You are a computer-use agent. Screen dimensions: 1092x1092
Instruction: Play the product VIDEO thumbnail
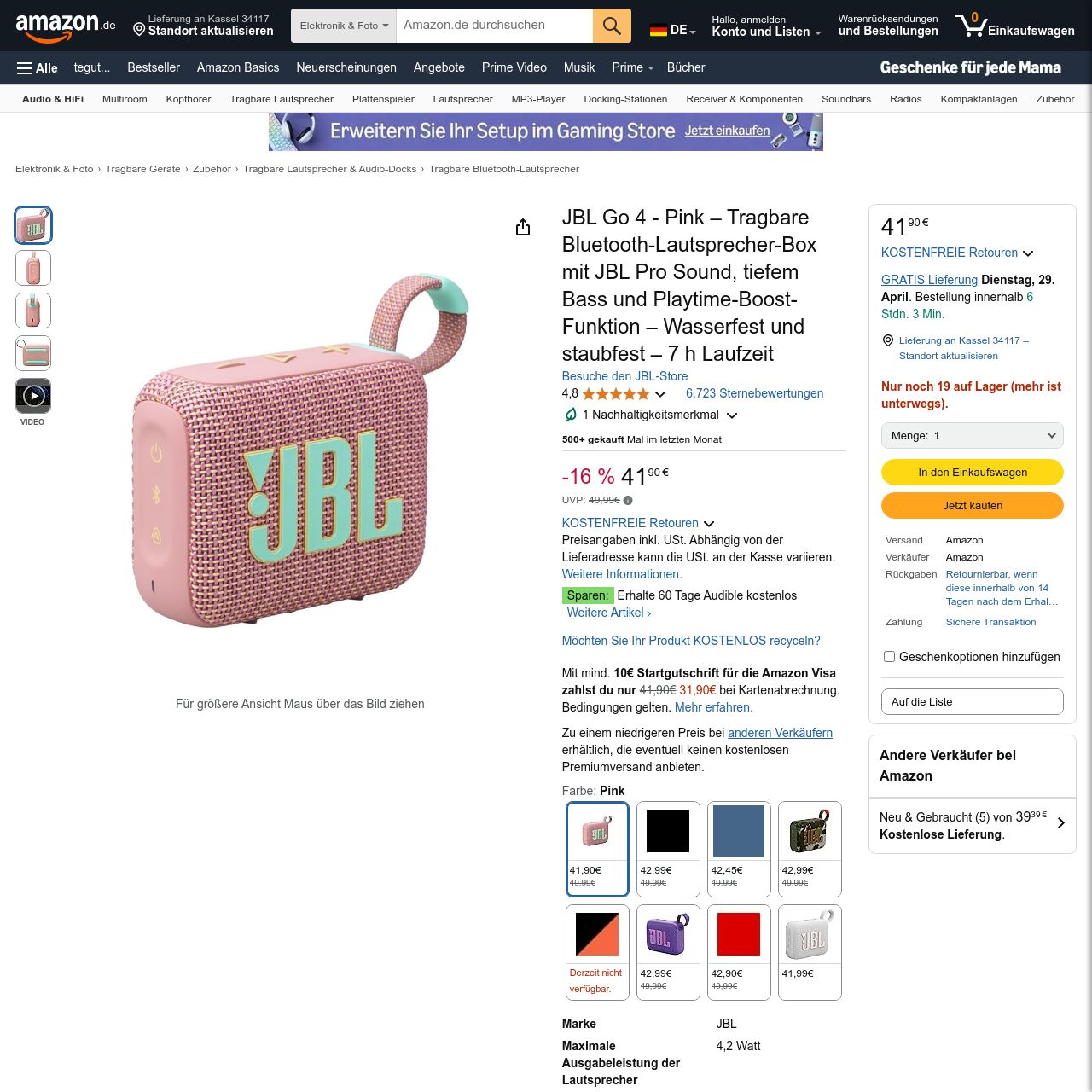(33, 396)
